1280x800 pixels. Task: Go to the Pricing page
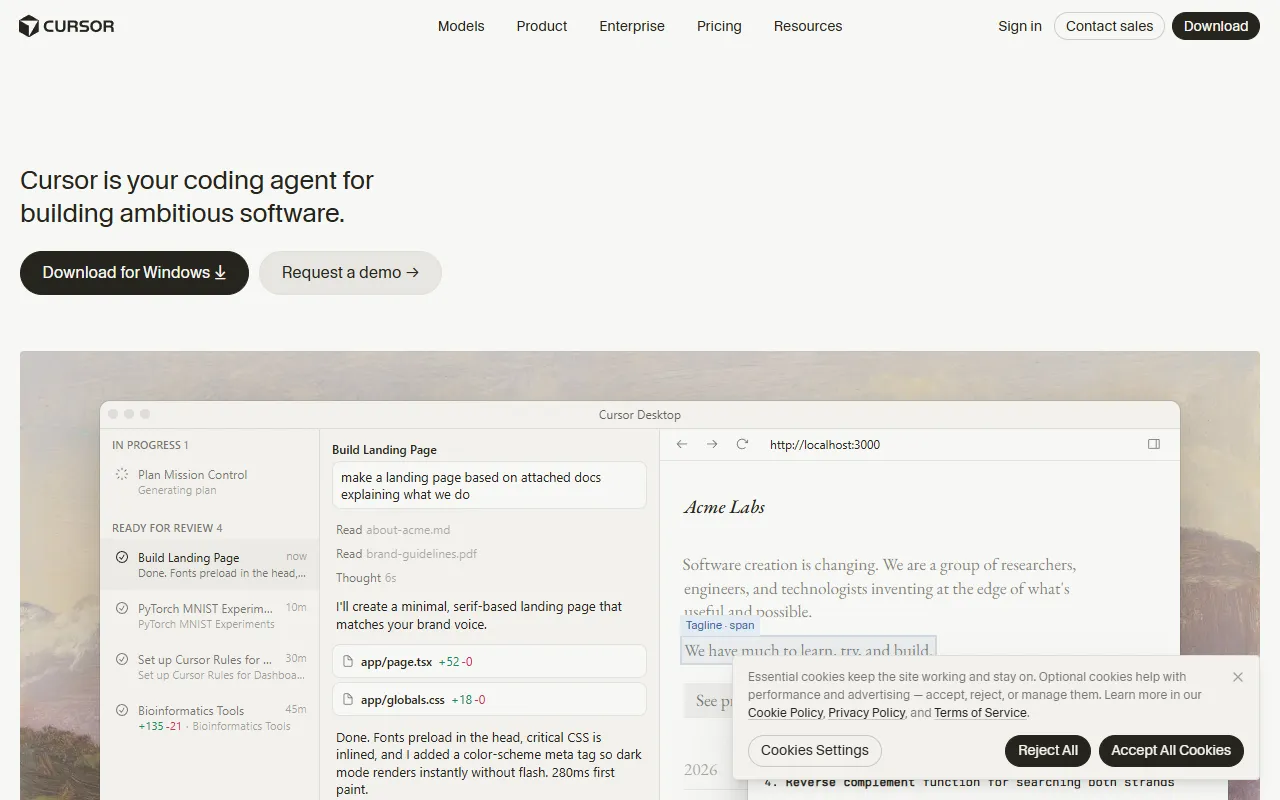(719, 26)
